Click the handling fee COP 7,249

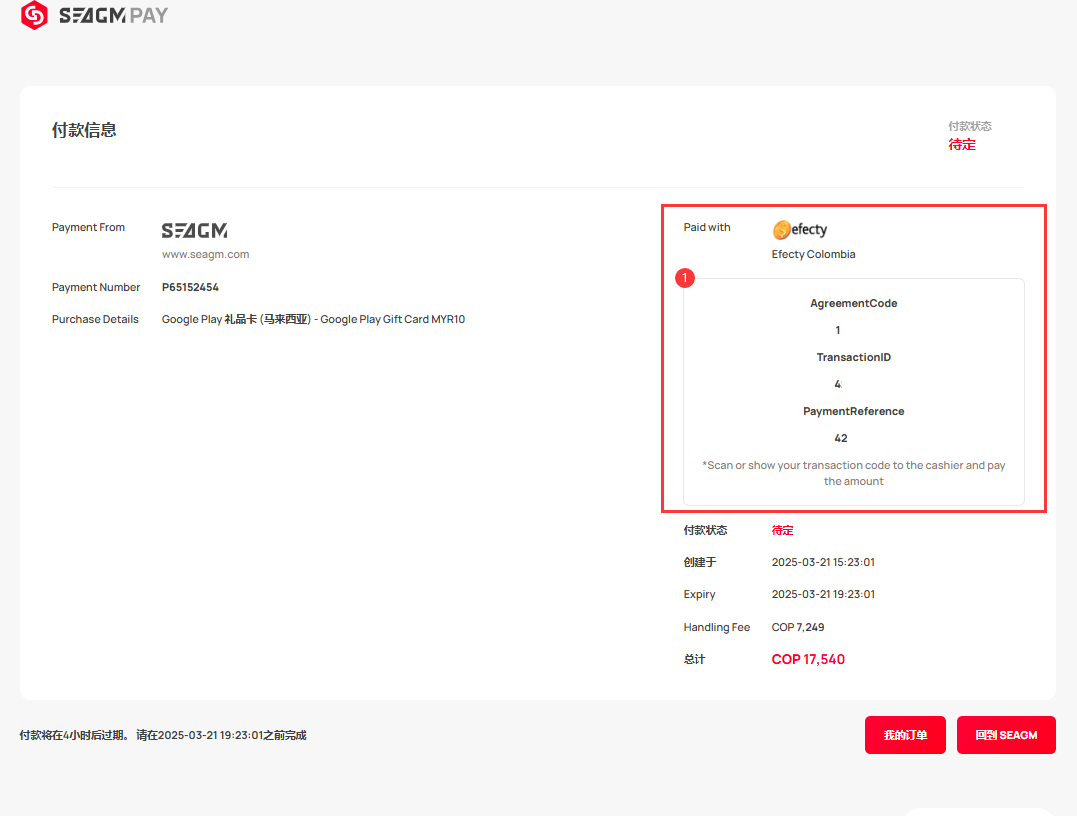pos(797,627)
